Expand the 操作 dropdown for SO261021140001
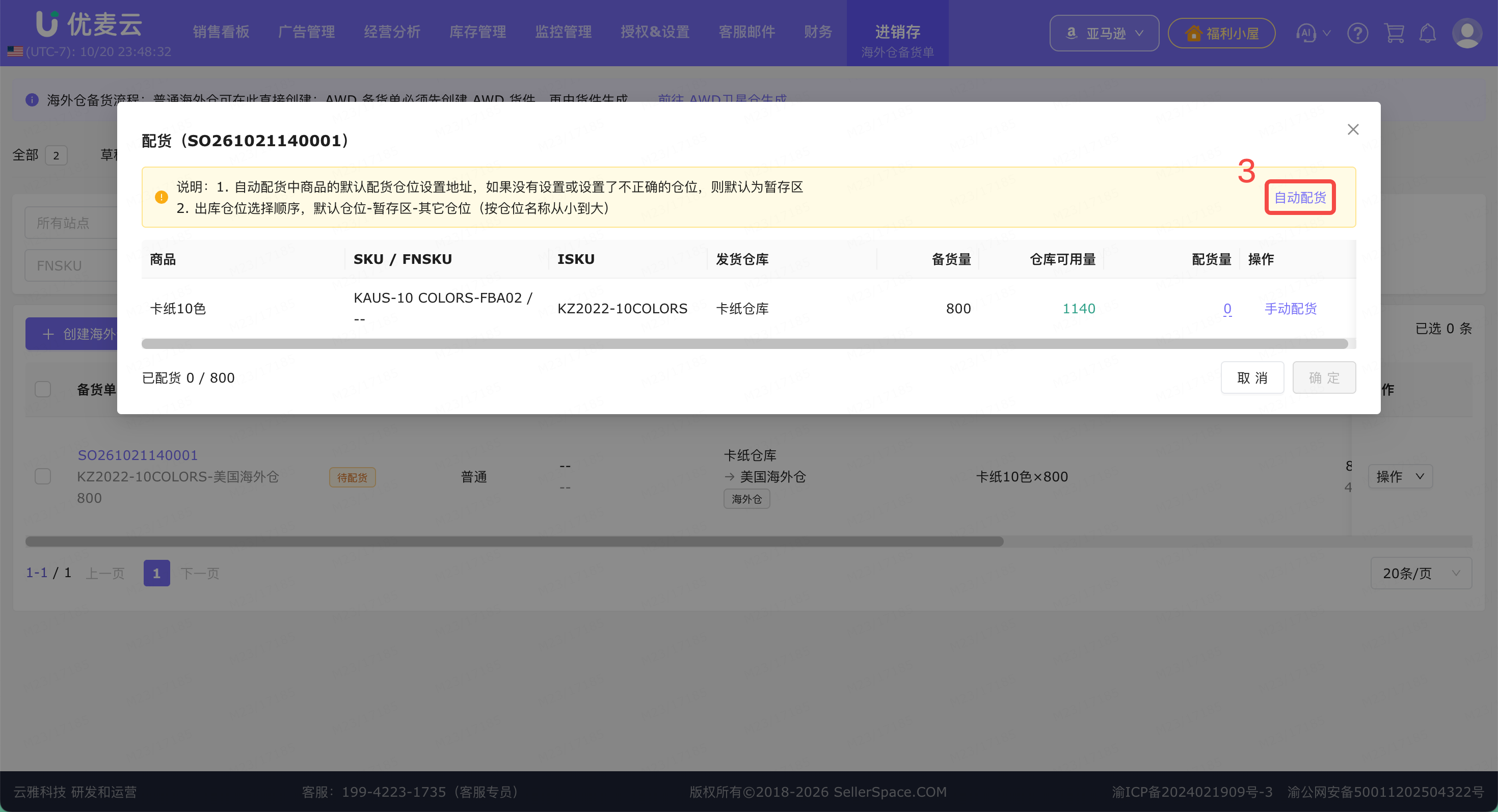 pos(1400,477)
